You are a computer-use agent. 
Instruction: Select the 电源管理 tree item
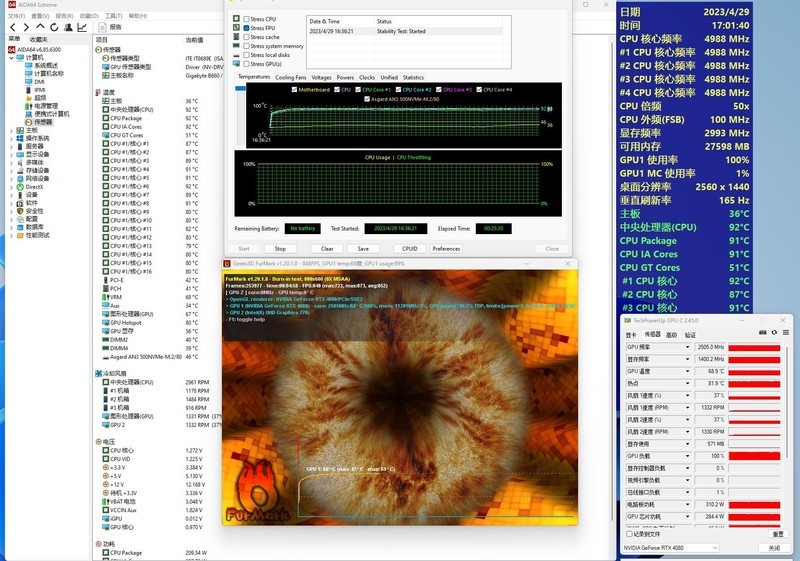46,105
